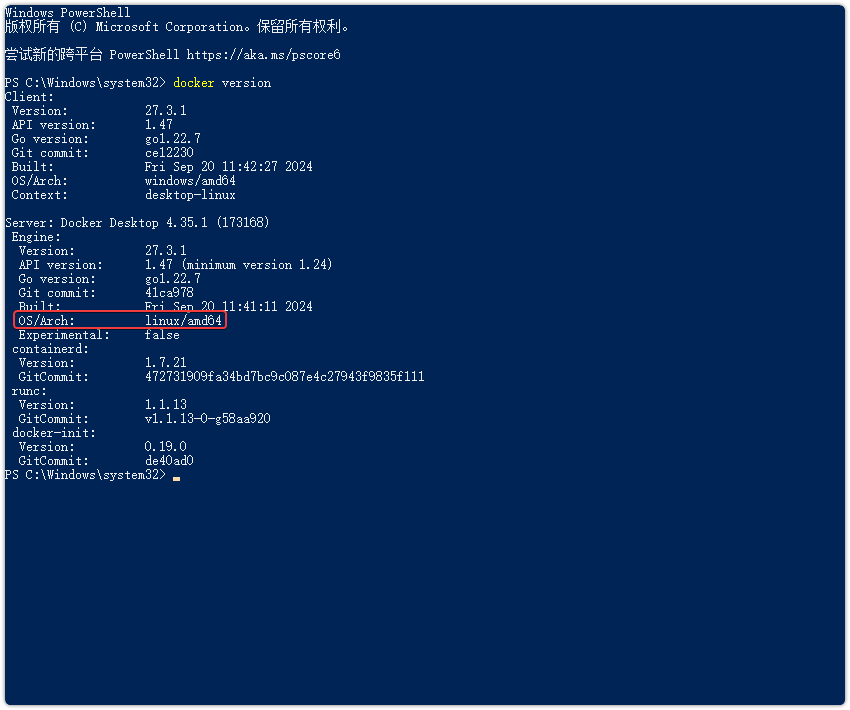850x710 pixels.
Task: Click the Client Git commit ce12230 value
Action: [169, 153]
